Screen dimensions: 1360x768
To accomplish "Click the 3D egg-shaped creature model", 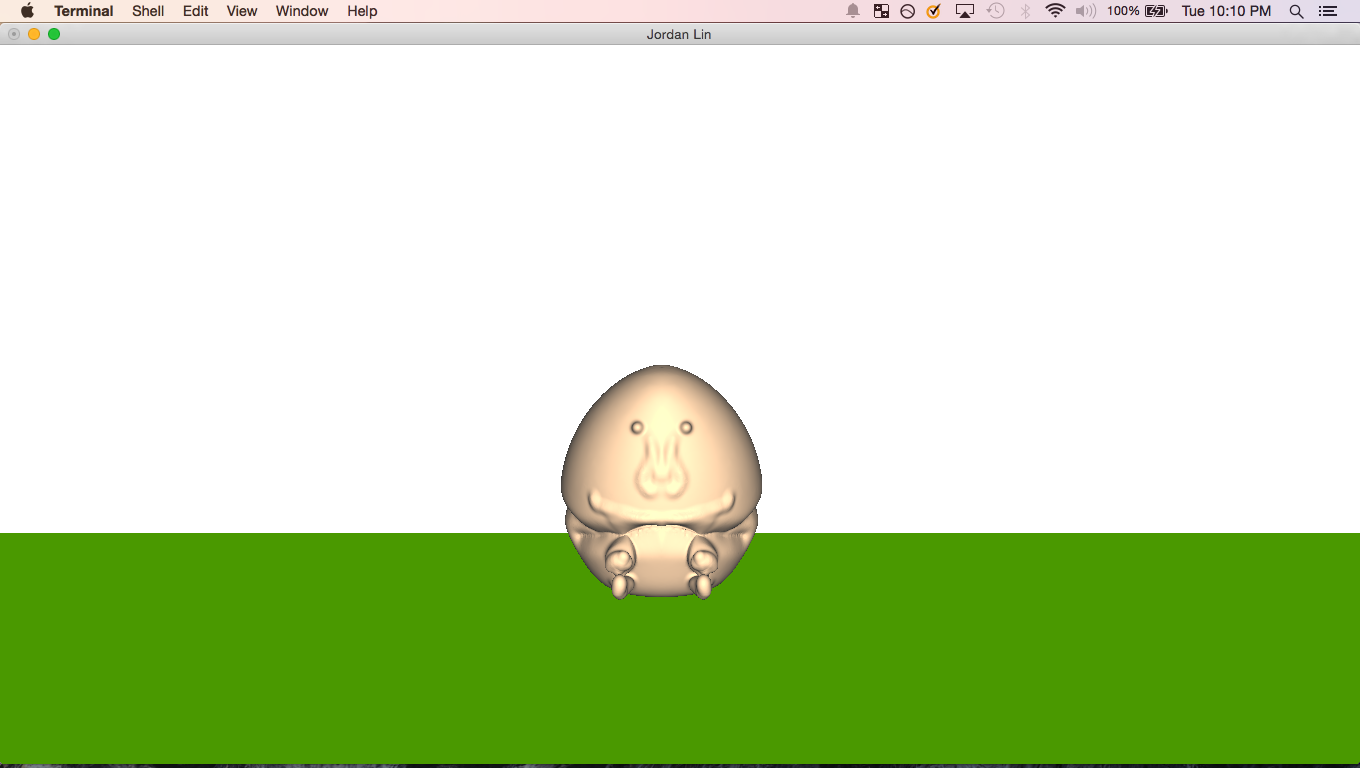I will 661,482.
